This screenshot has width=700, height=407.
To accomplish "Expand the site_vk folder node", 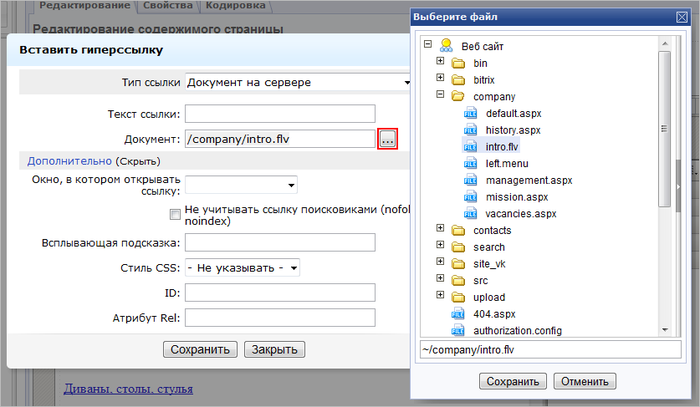I will 440,261.
